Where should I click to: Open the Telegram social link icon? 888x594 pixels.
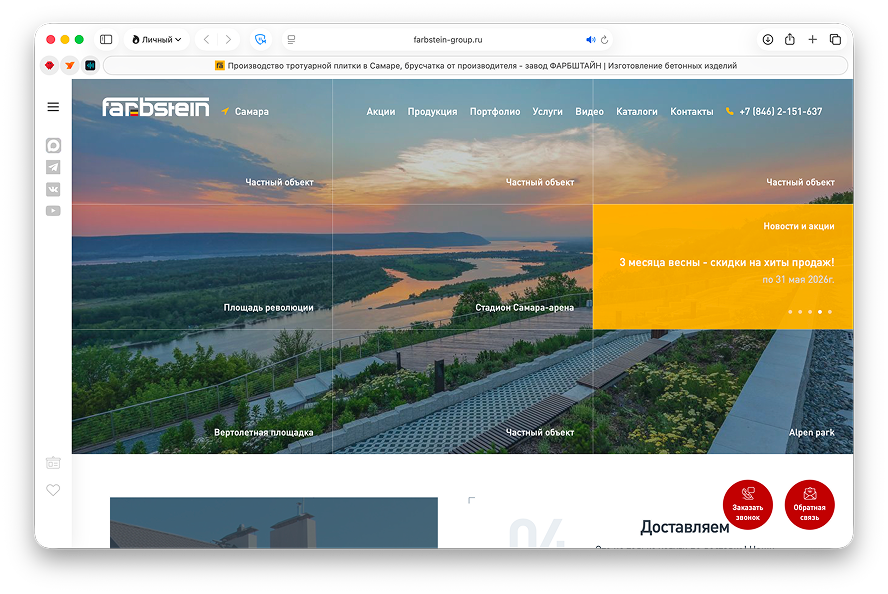[x=53, y=167]
